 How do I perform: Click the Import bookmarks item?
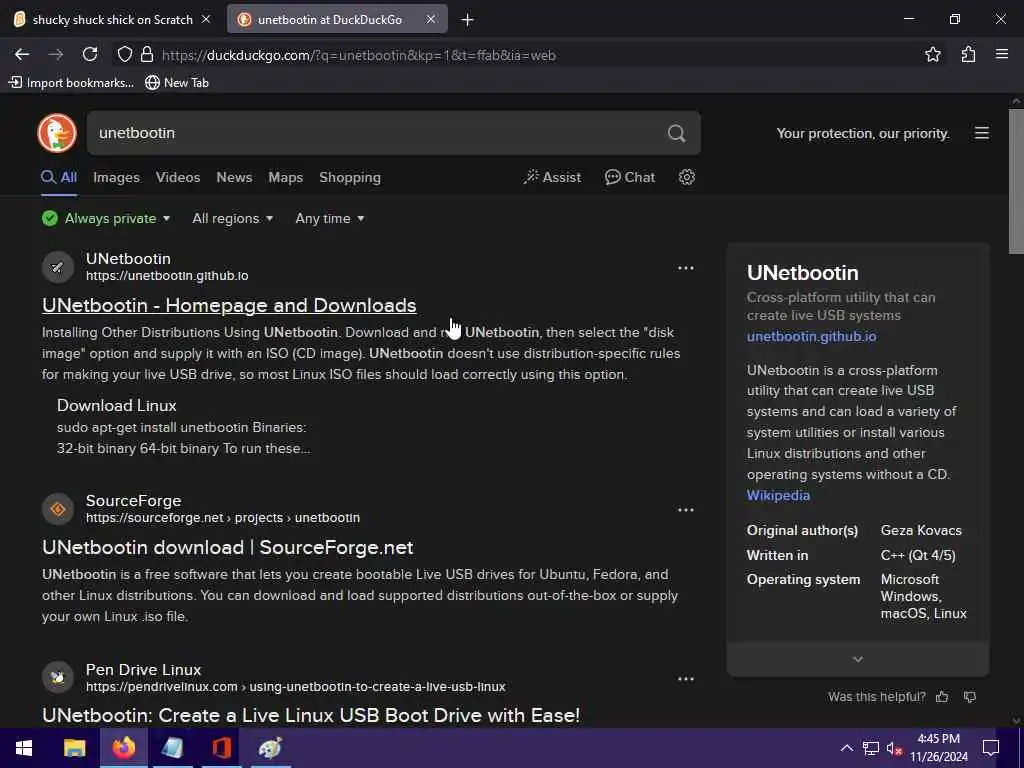click(71, 82)
